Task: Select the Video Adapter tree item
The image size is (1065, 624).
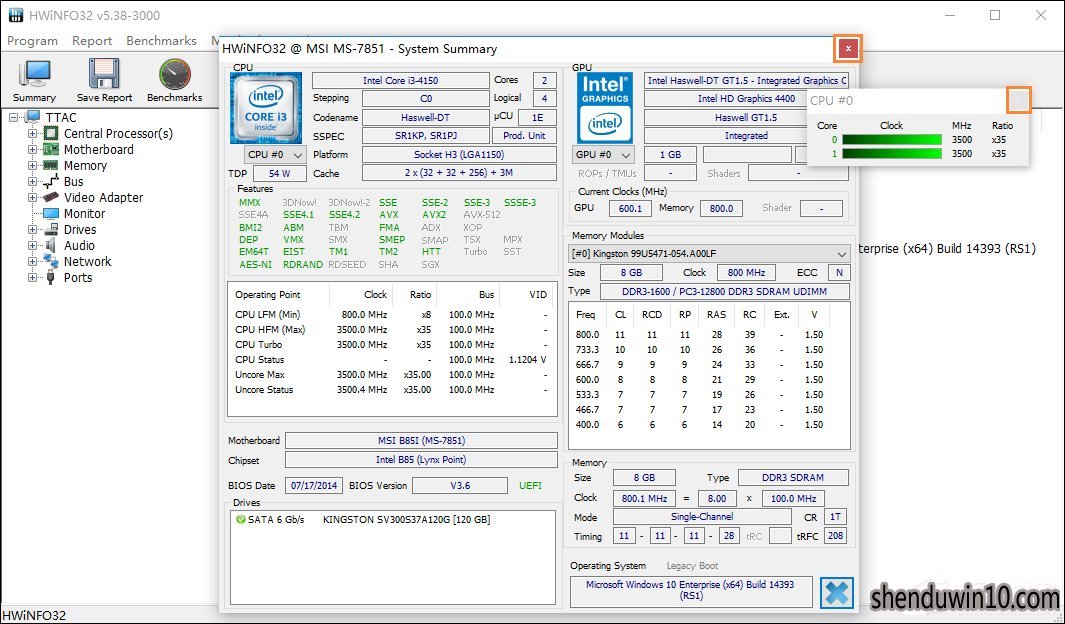Action: [103, 198]
